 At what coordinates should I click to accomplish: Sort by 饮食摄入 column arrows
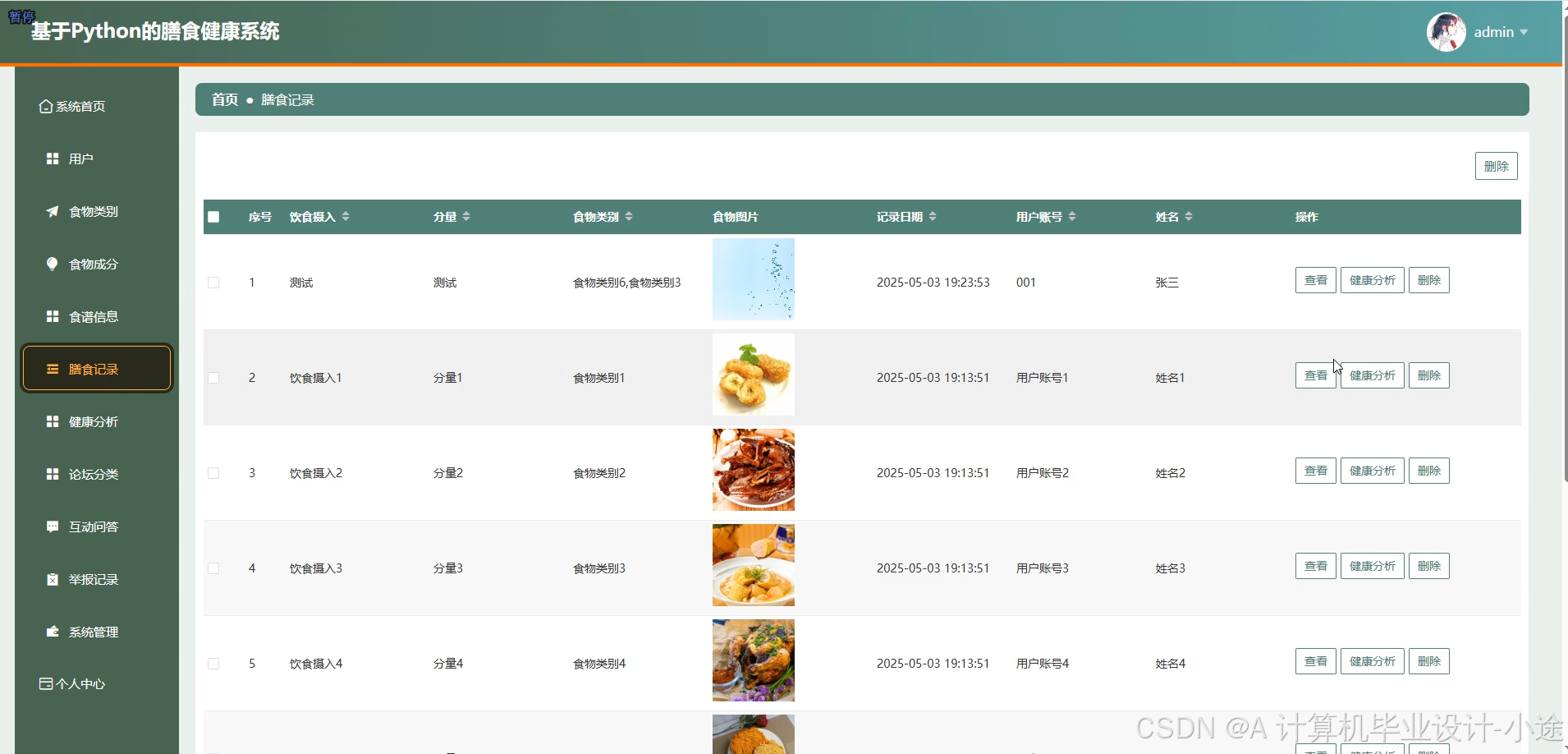[x=346, y=216]
